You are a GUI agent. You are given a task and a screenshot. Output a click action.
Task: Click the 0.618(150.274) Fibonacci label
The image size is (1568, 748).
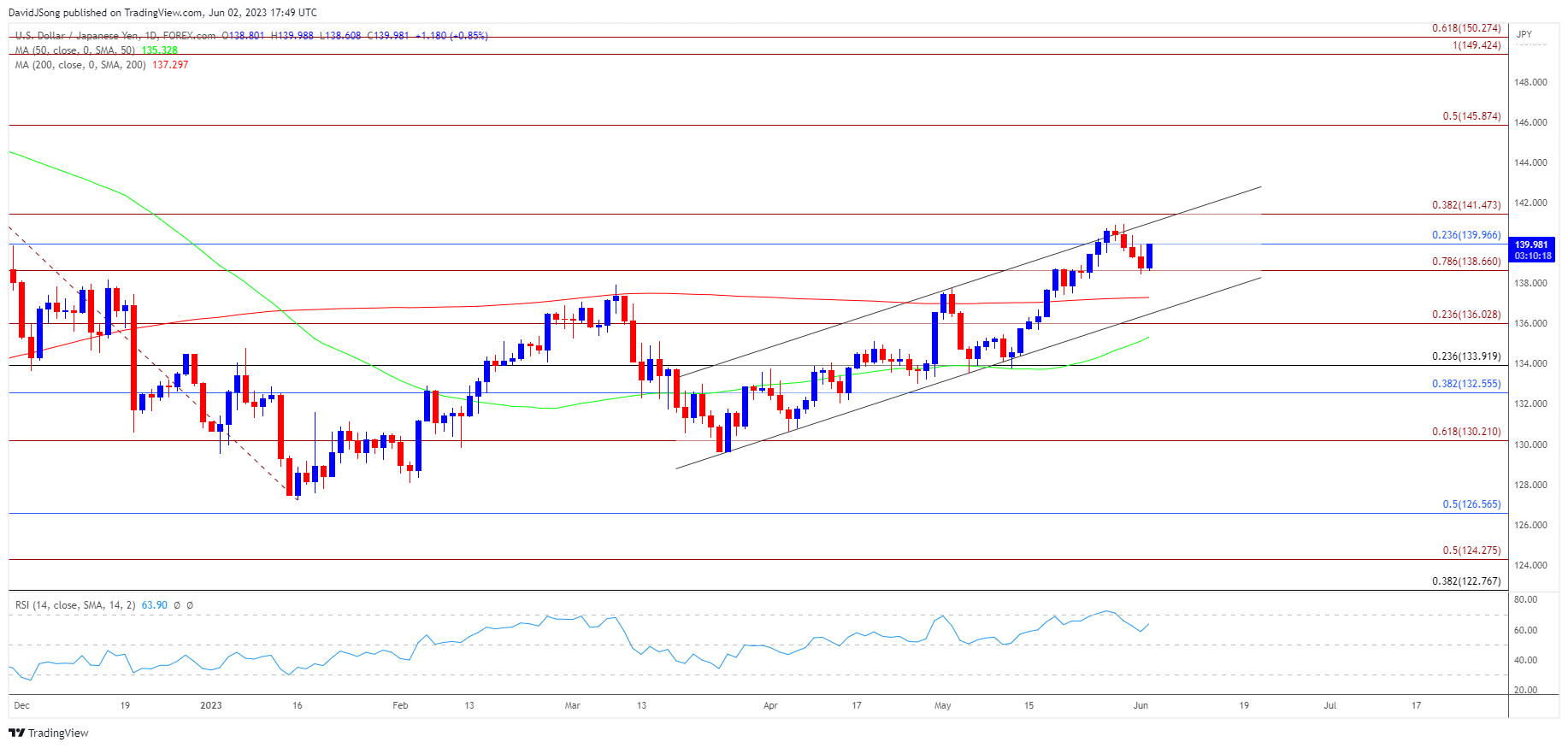(1466, 28)
